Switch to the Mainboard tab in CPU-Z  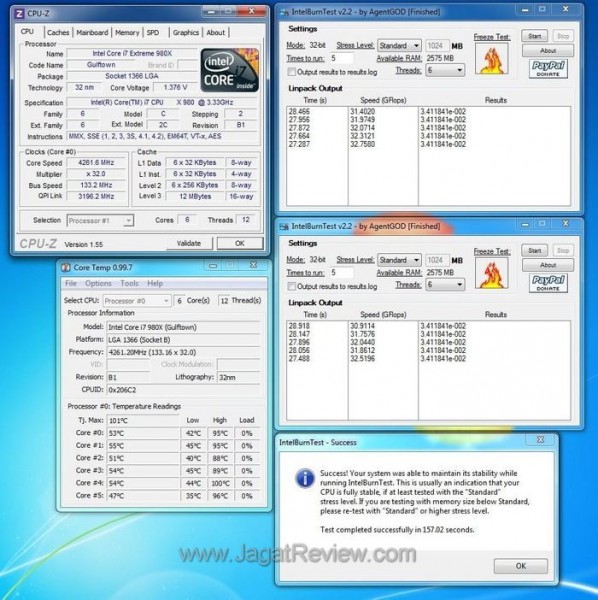(92, 33)
